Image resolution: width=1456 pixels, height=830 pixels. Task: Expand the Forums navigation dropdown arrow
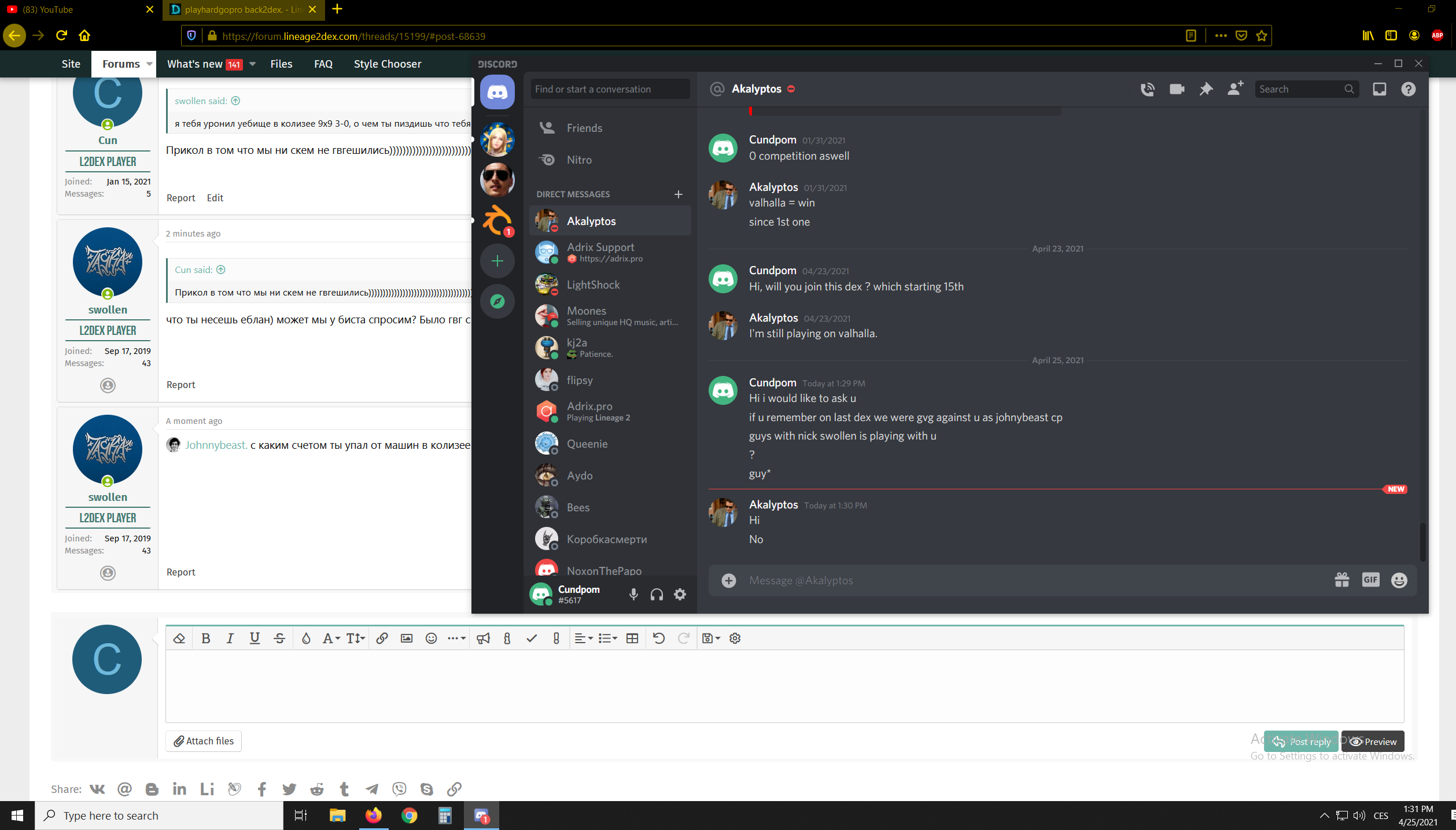pyautogui.click(x=149, y=64)
